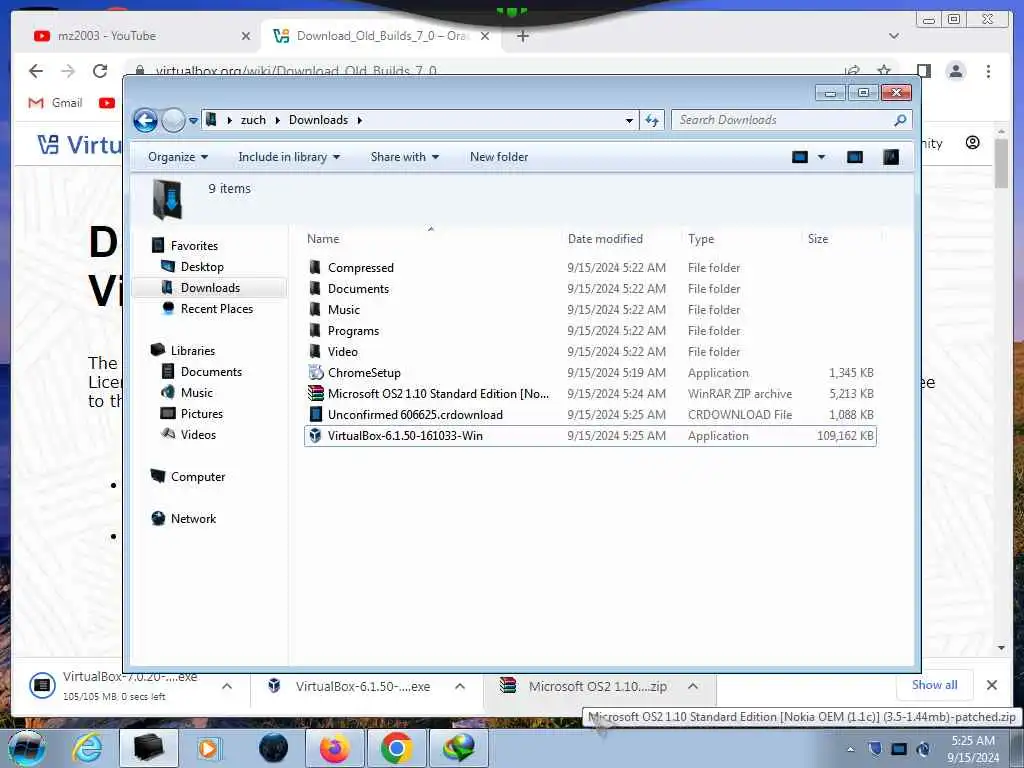The height and width of the screenshot is (768, 1024).
Task: Click the Chrome profile avatar icon
Action: tap(955, 71)
